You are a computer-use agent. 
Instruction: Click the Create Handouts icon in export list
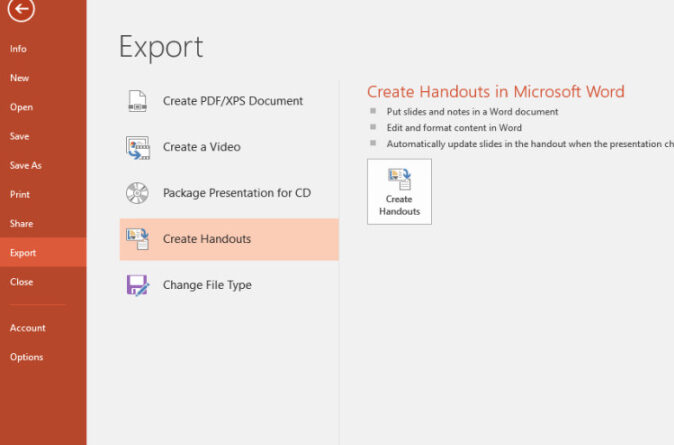click(x=137, y=239)
